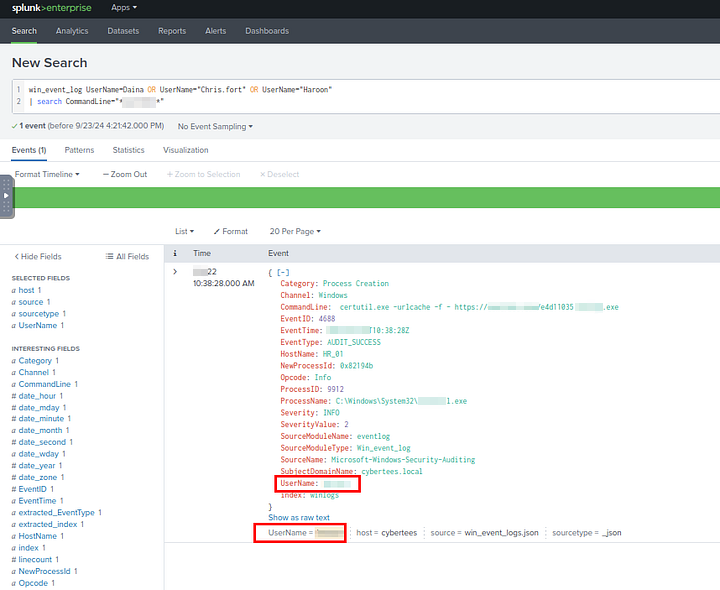Open the index interesting field
Image resolution: width=720 pixels, height=590 pixels.
tap(28, 548)
